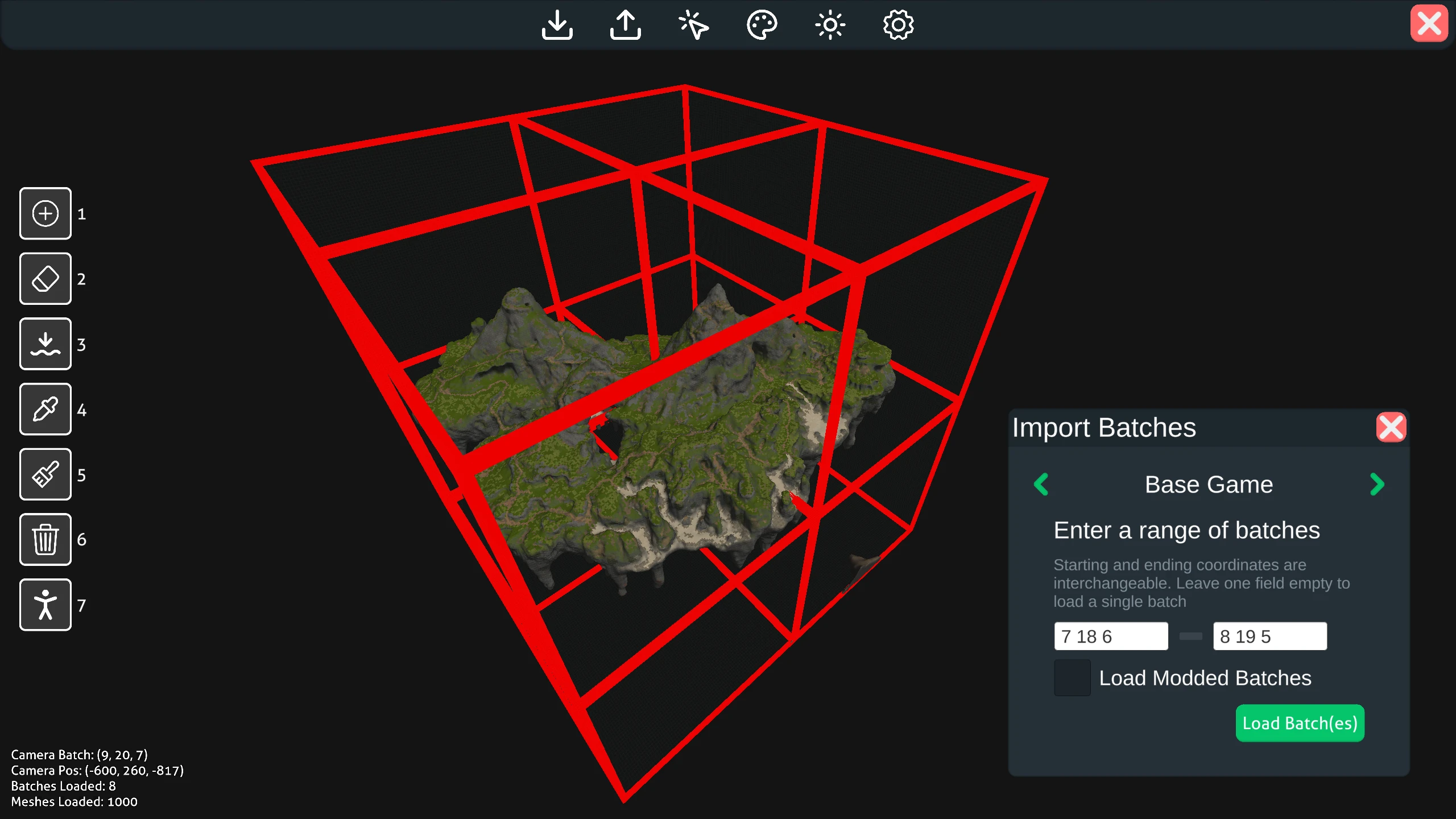Select the Add tool labeled 1

[45, 213]
